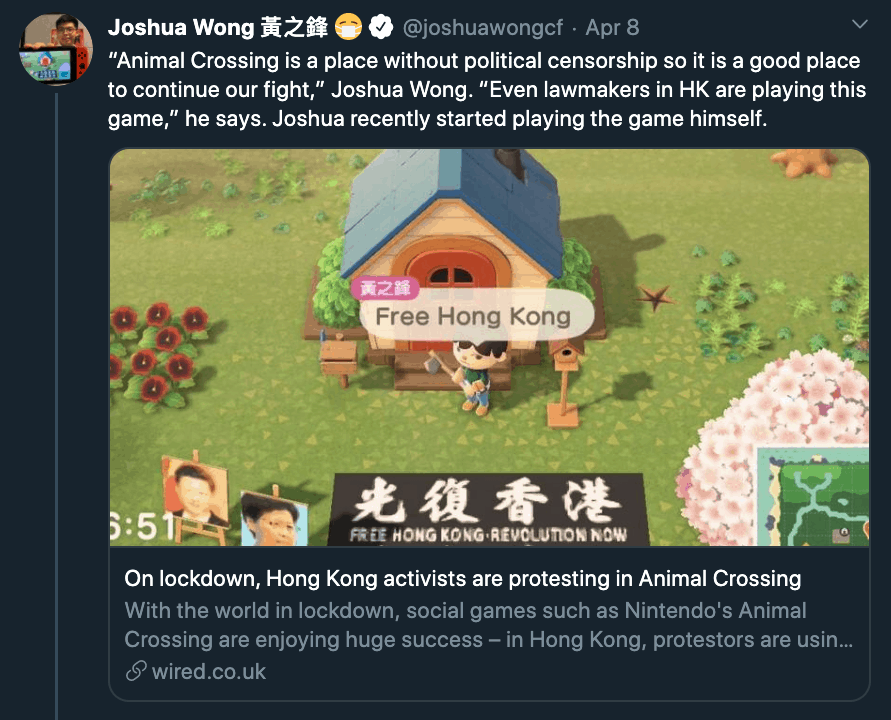Click the starfish on the grass
The width and height of the screenshot is (891, 720).
click(x=655, y=296)
